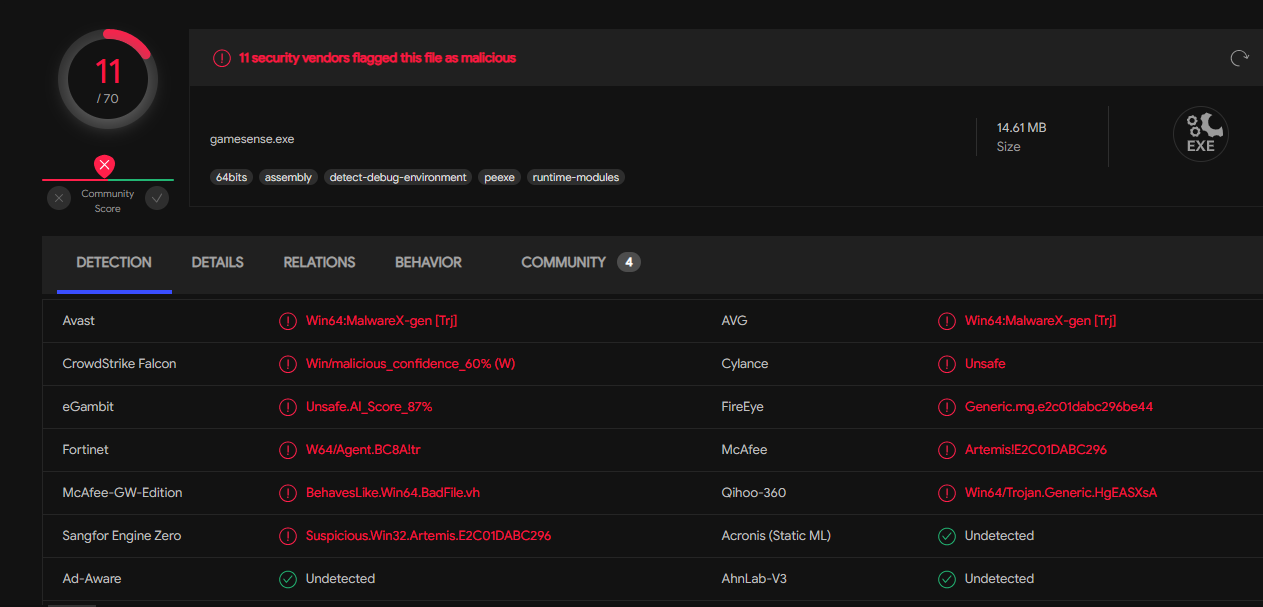Downvote with the community score X icon

tap(59, 198)
